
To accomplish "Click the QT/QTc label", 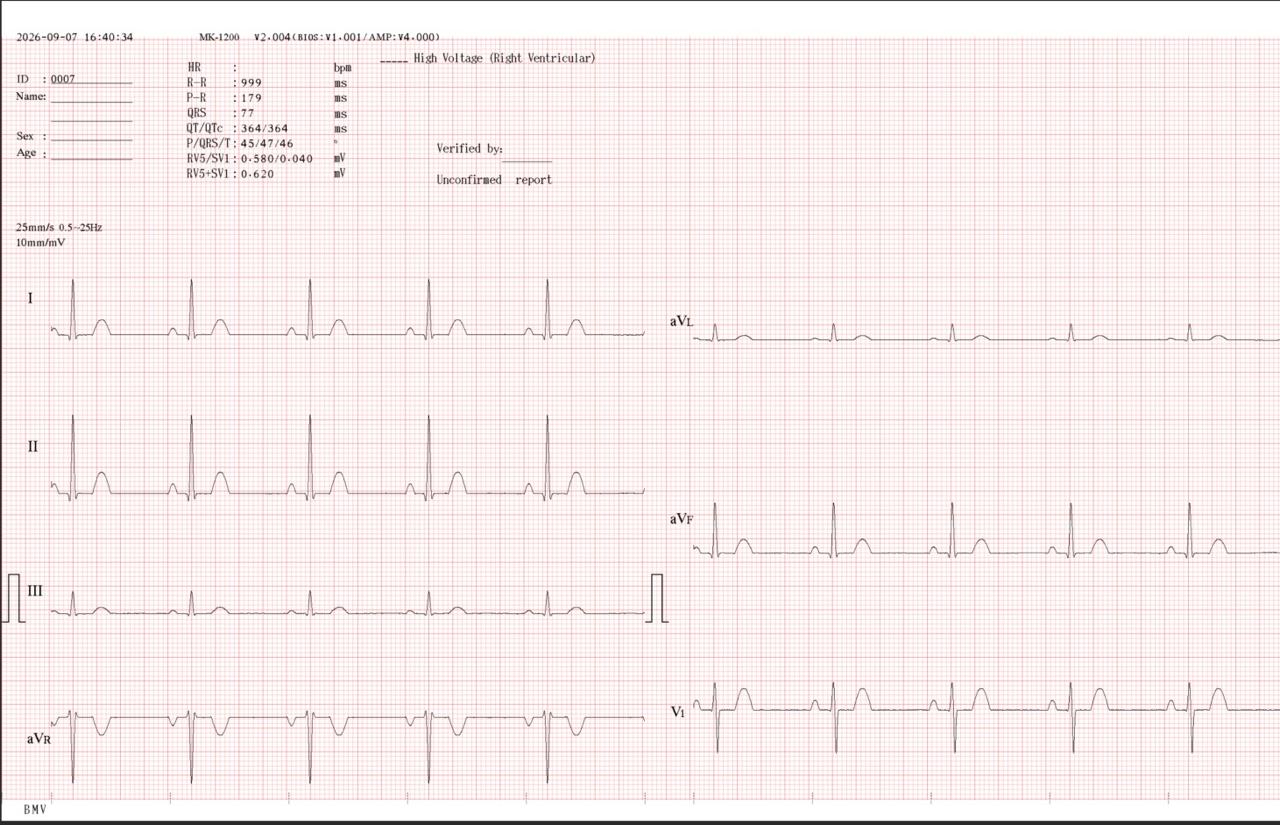I will click(x=205, y=128).
